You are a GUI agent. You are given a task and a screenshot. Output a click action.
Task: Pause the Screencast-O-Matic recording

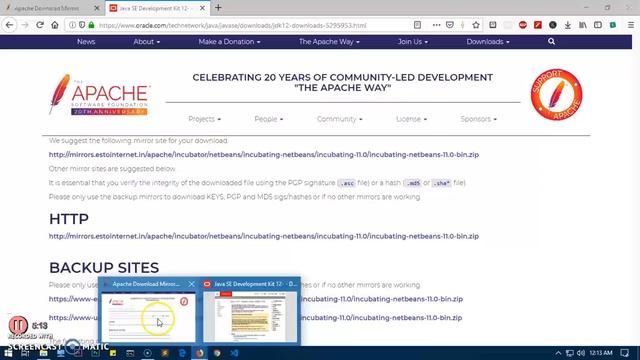(18, 325)
